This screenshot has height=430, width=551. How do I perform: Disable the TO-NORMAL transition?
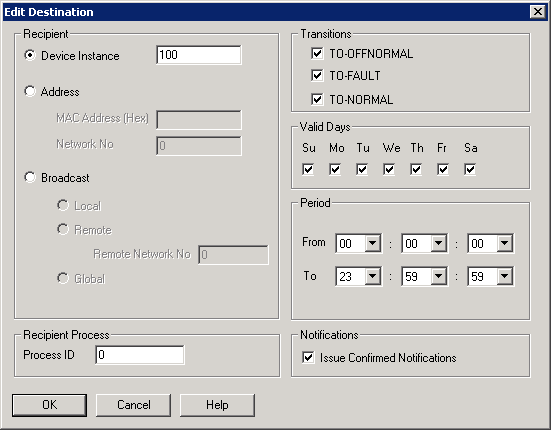(x=317, y=99)
